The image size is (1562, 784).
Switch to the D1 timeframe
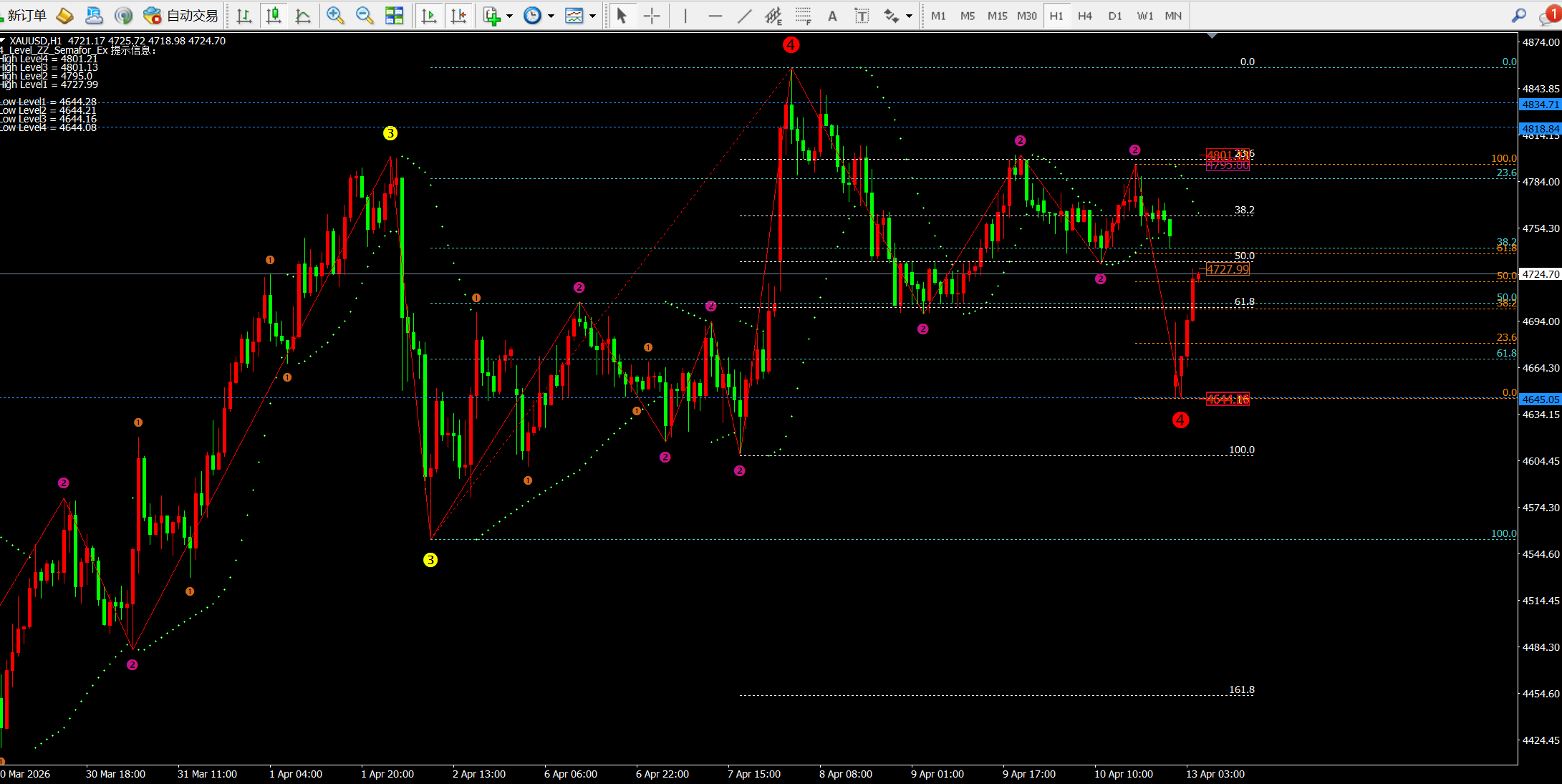[1114, 15]
